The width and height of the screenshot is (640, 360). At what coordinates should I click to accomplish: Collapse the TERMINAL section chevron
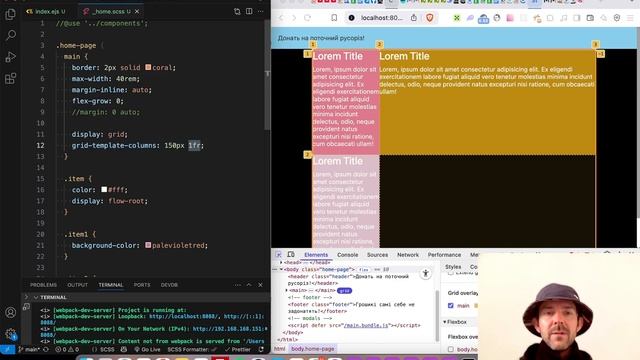click(x=36, y=297)
